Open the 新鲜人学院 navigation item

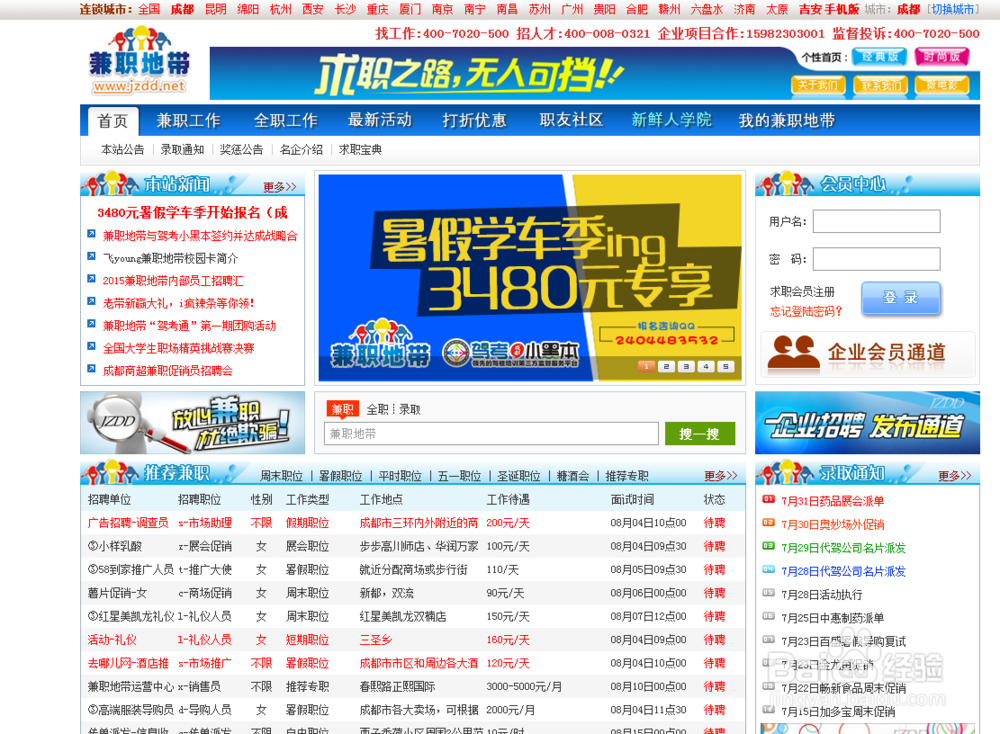(x=671, y=120)
